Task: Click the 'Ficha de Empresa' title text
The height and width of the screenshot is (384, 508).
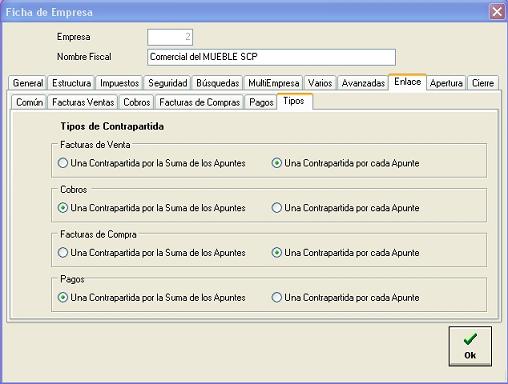Action: [x=49, y=12]
